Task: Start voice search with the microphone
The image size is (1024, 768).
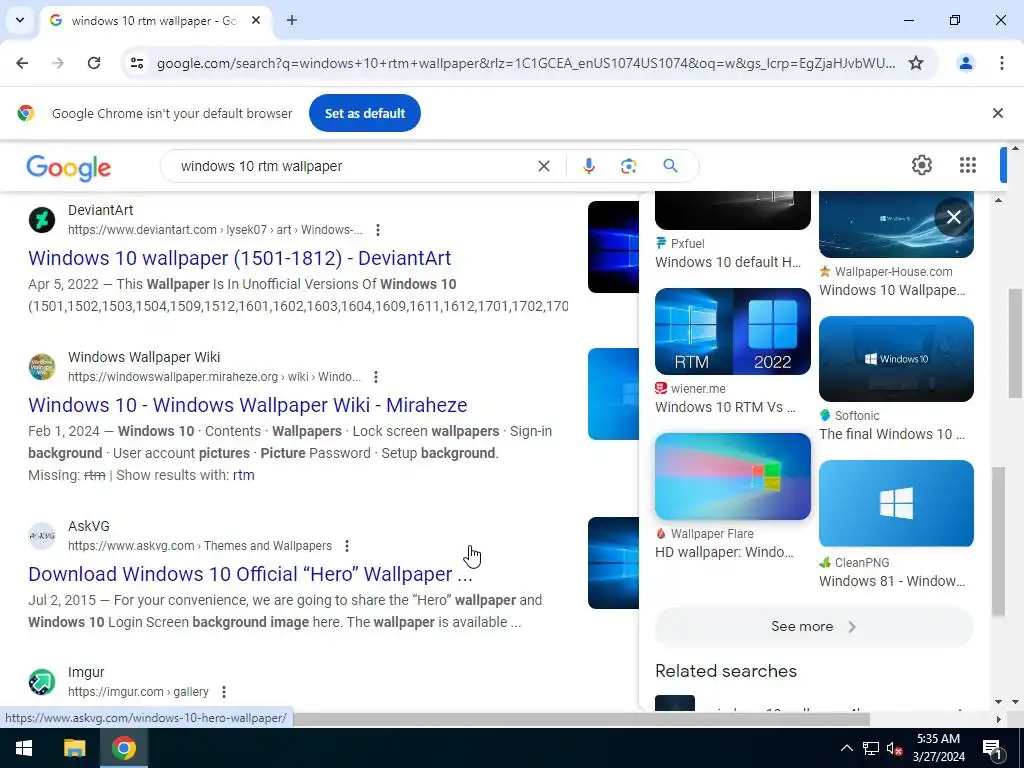Action: pos(588,166)
